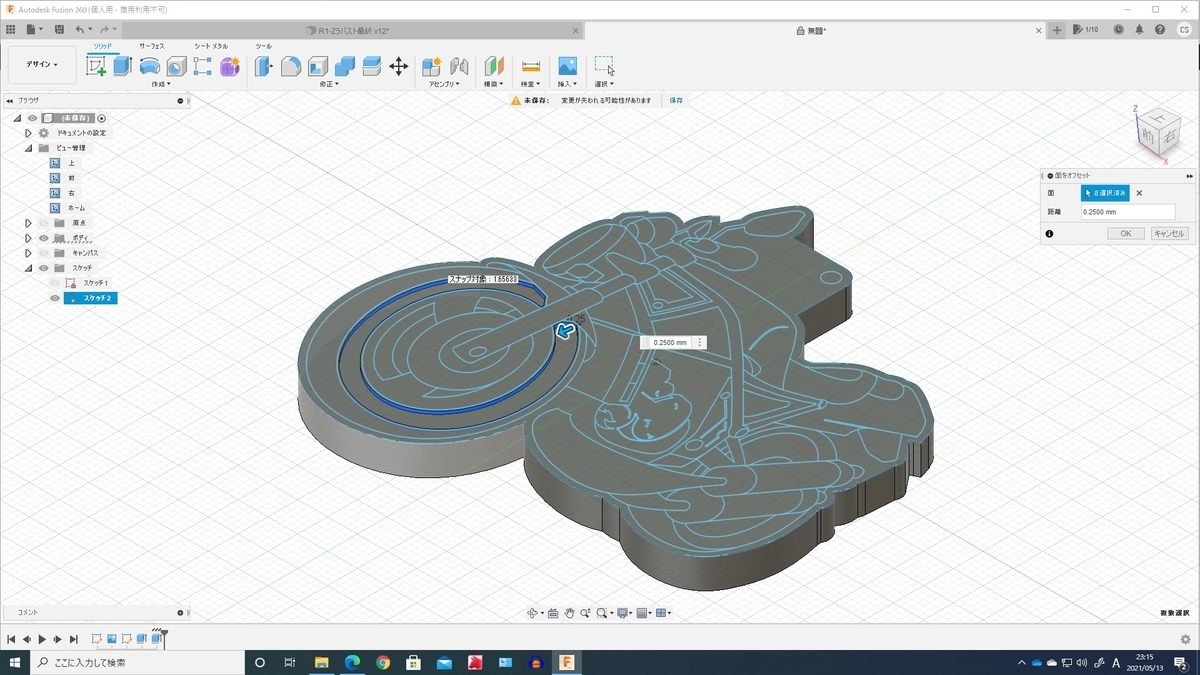Viewport: 1200px width, 675px height.
Task: Activate the Move/Copy arrows tool
Action: click(x=398, y=66)
